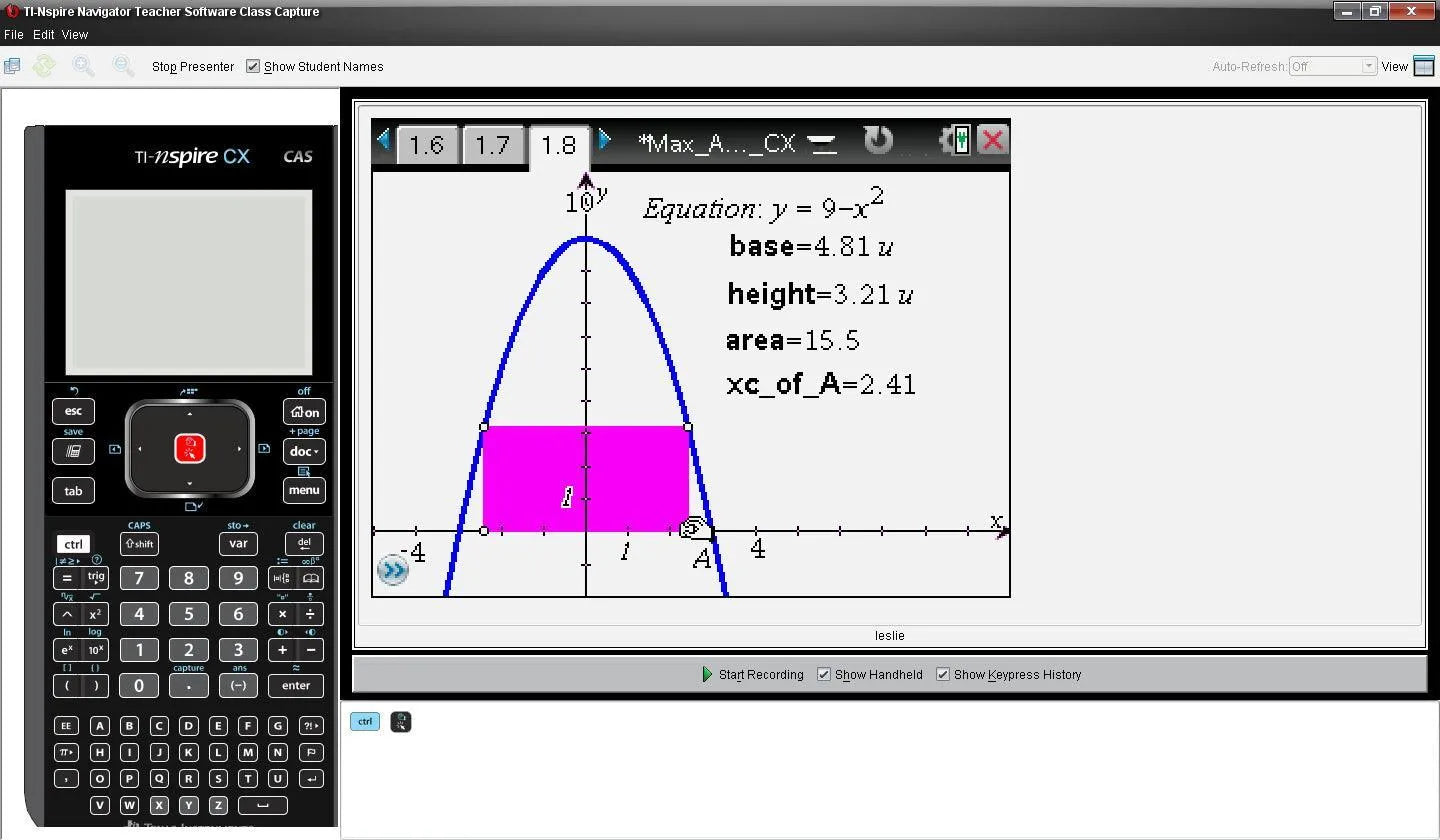Screen dimensions: 1440x840
Task: Disable Show Keypress History
Action: [x=943, y=674]
